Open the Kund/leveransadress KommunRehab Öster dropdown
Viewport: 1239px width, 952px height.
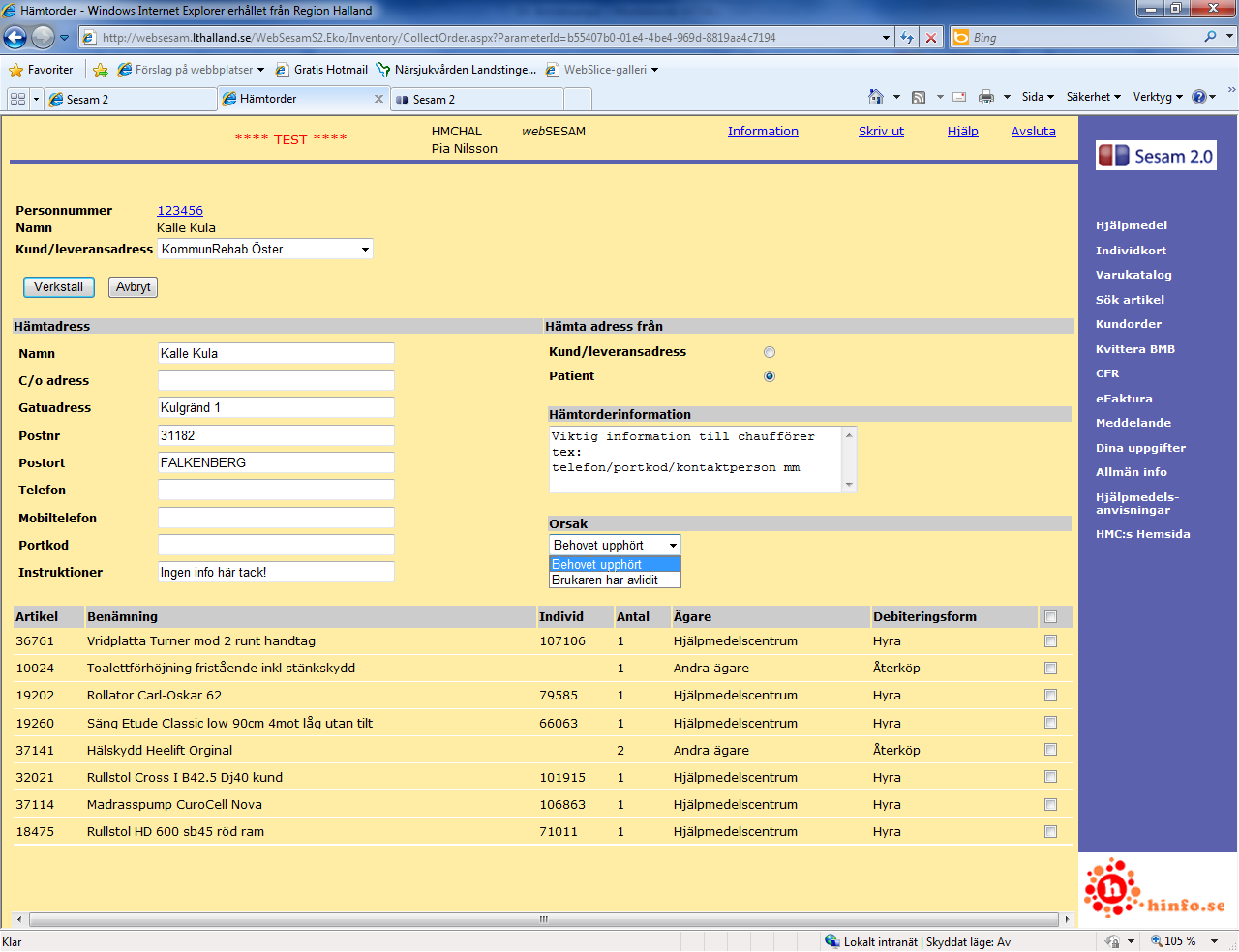coord(265,250)
